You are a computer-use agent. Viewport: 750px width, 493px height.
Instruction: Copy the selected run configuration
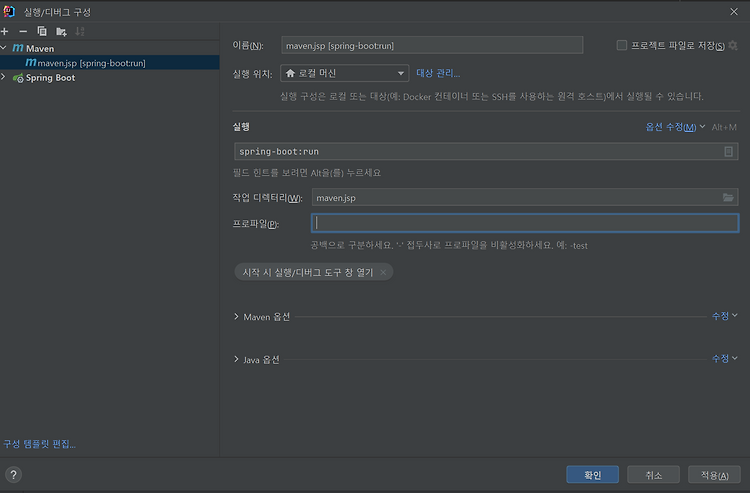(x=42, y=32)
